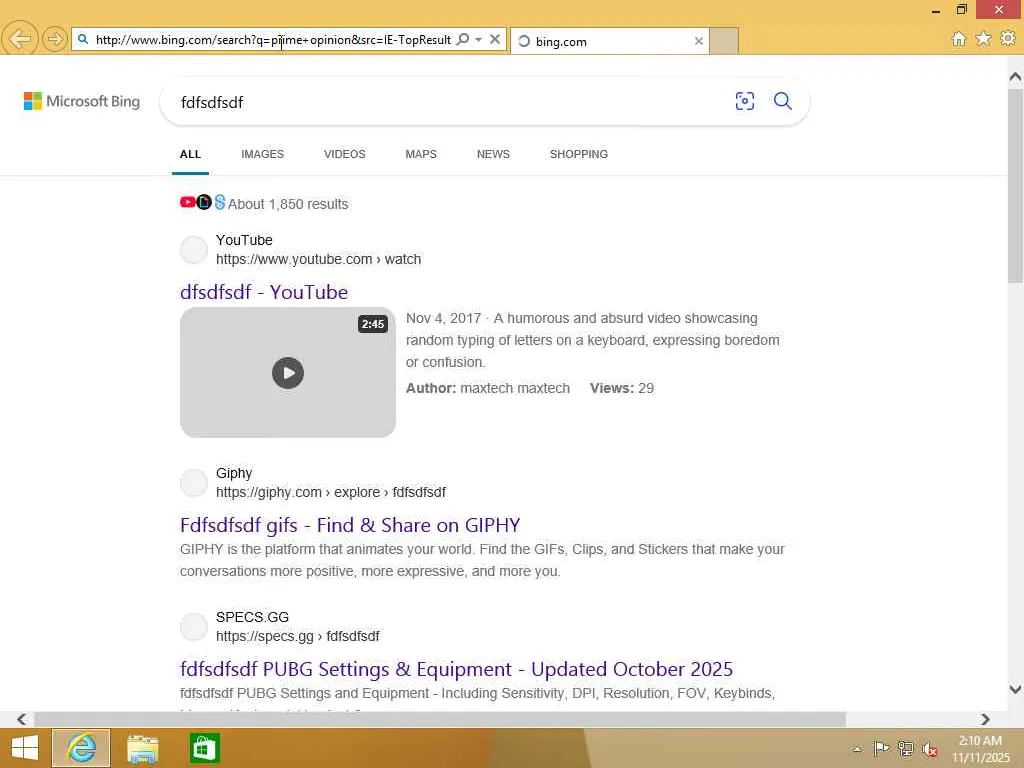Click the 'Author: maxtech maxtech' text
The image size is (1024, 768).
pyautogui.click(x=488, y=388)
